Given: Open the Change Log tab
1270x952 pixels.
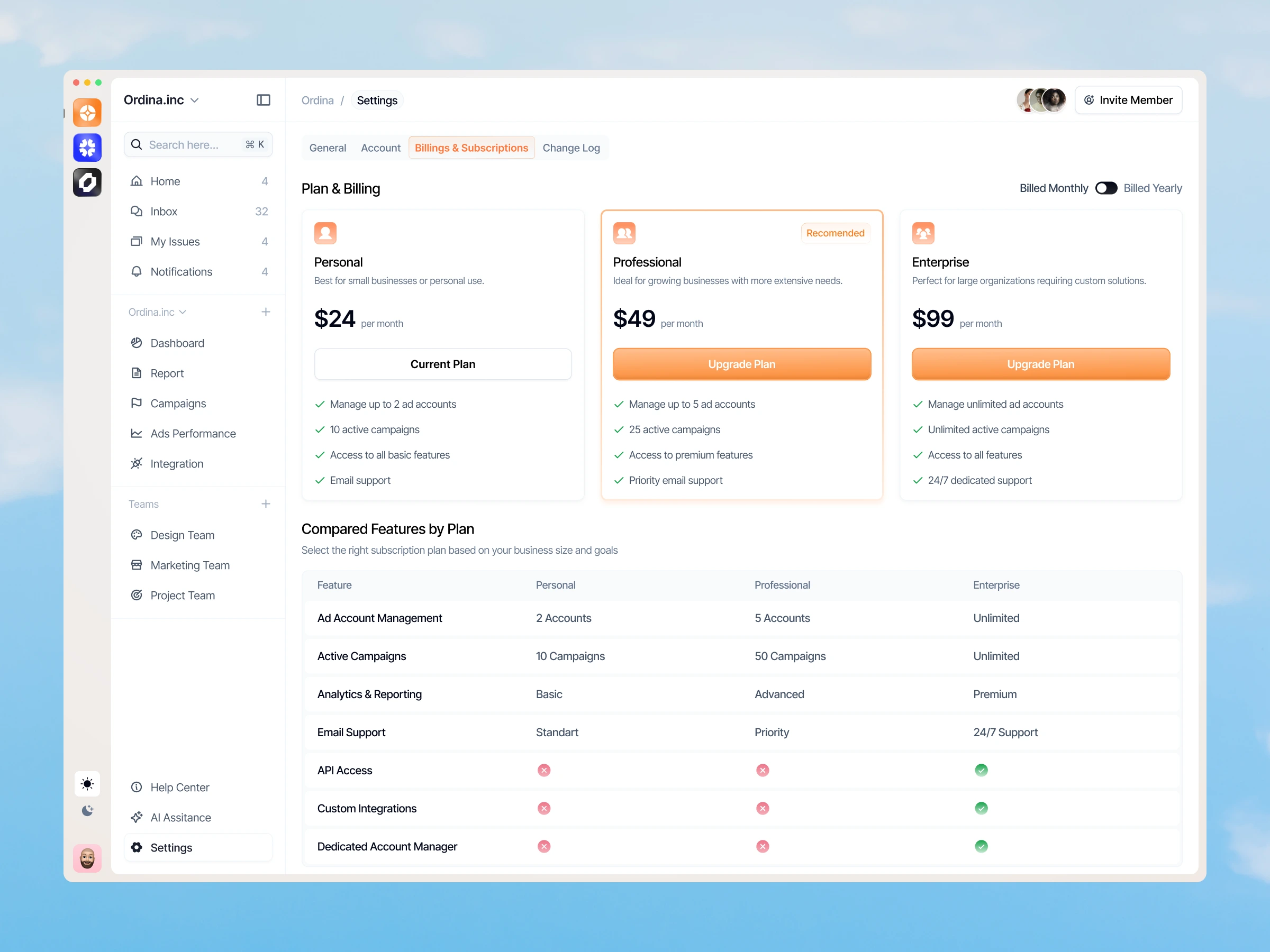Looking at the screenshot, I should point(571,148).
